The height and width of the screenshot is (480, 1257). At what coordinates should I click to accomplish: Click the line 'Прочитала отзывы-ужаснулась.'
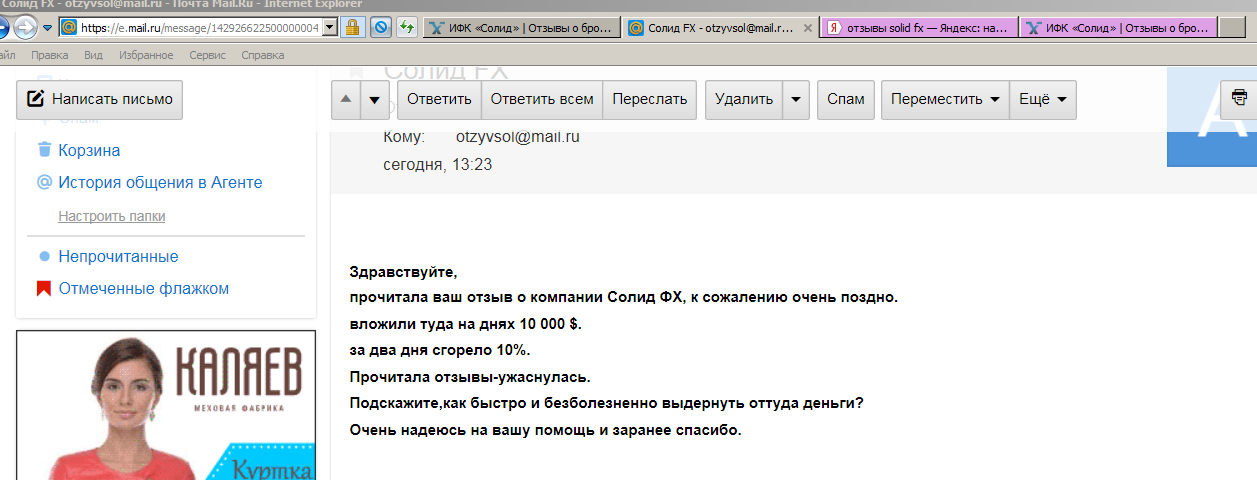(470, 377)
